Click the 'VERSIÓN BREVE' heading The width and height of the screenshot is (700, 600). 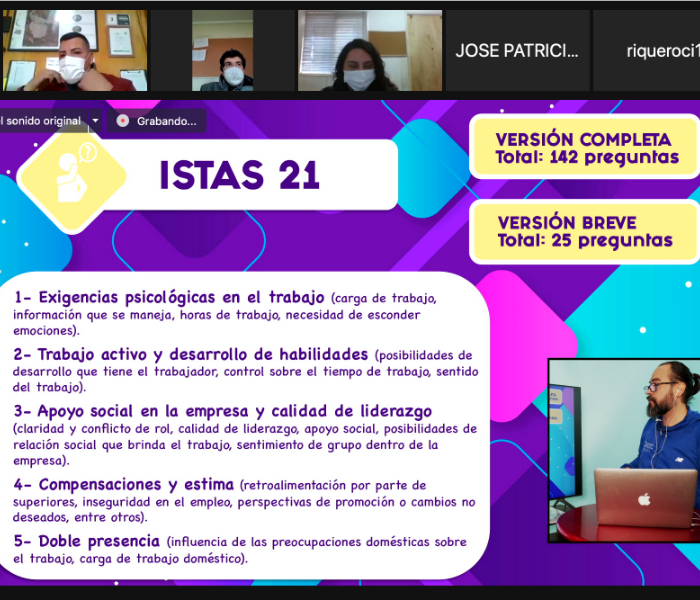[567, 222]
